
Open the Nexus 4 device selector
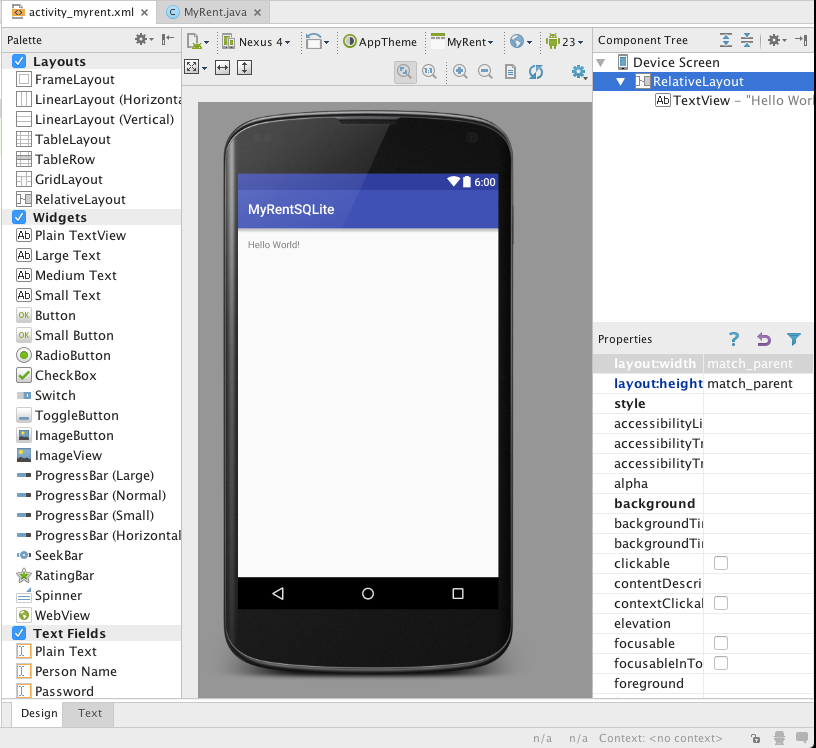pyautogui.click(x=256, y=42)
